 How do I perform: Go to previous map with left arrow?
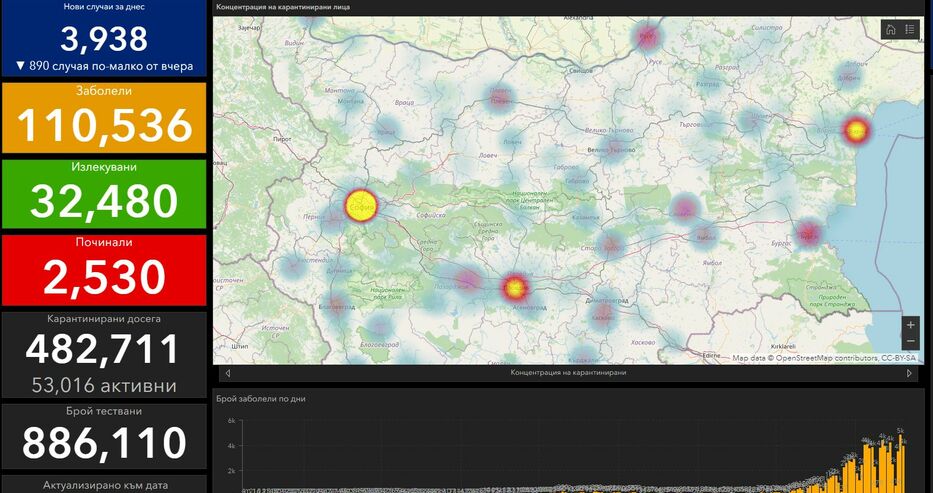click(228, 373)
